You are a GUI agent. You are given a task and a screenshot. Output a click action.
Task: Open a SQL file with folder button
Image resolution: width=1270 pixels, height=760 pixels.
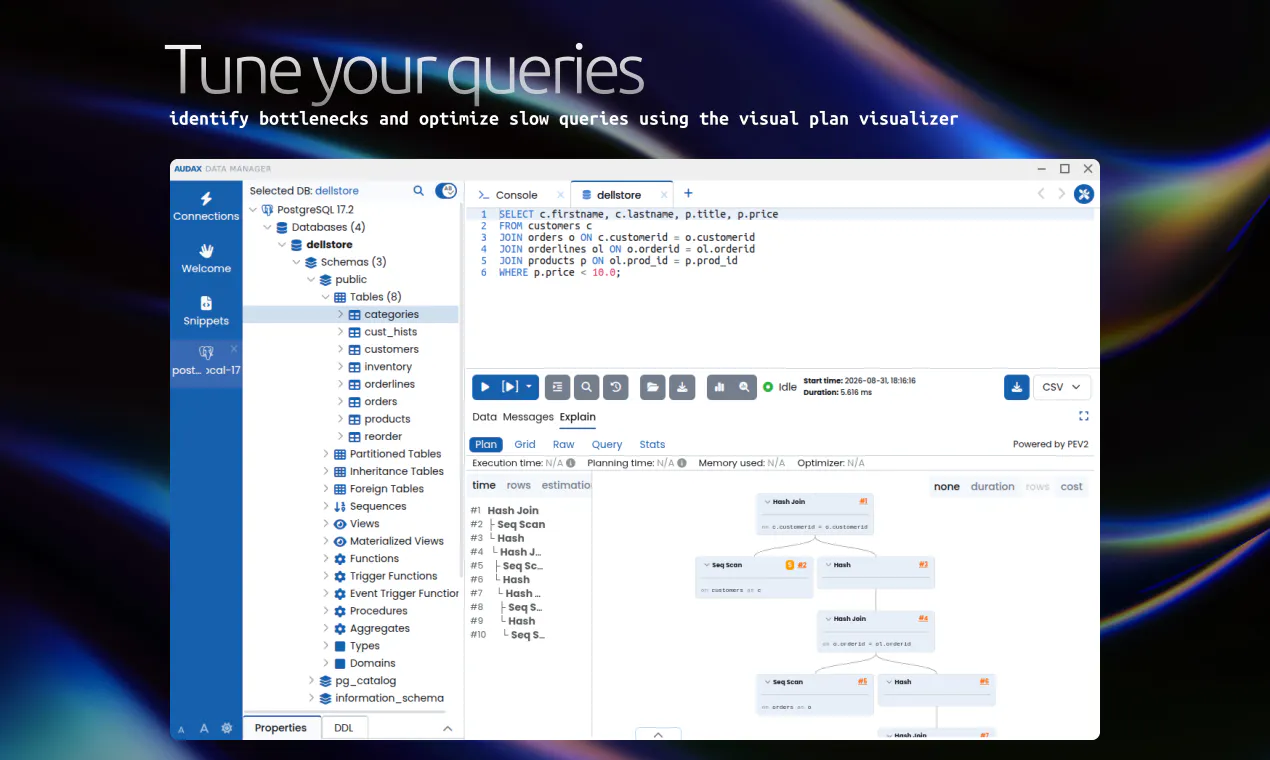point(652,387)
